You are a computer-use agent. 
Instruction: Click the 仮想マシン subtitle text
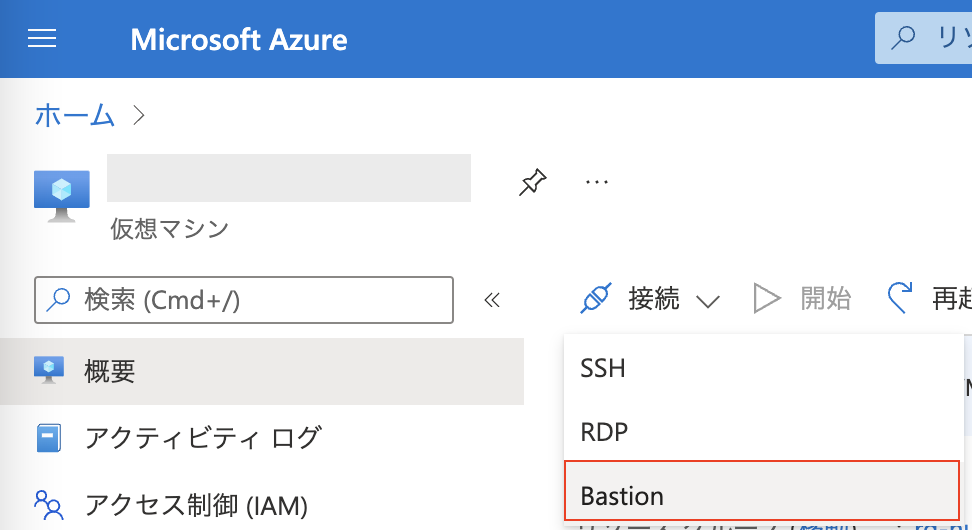170,229
